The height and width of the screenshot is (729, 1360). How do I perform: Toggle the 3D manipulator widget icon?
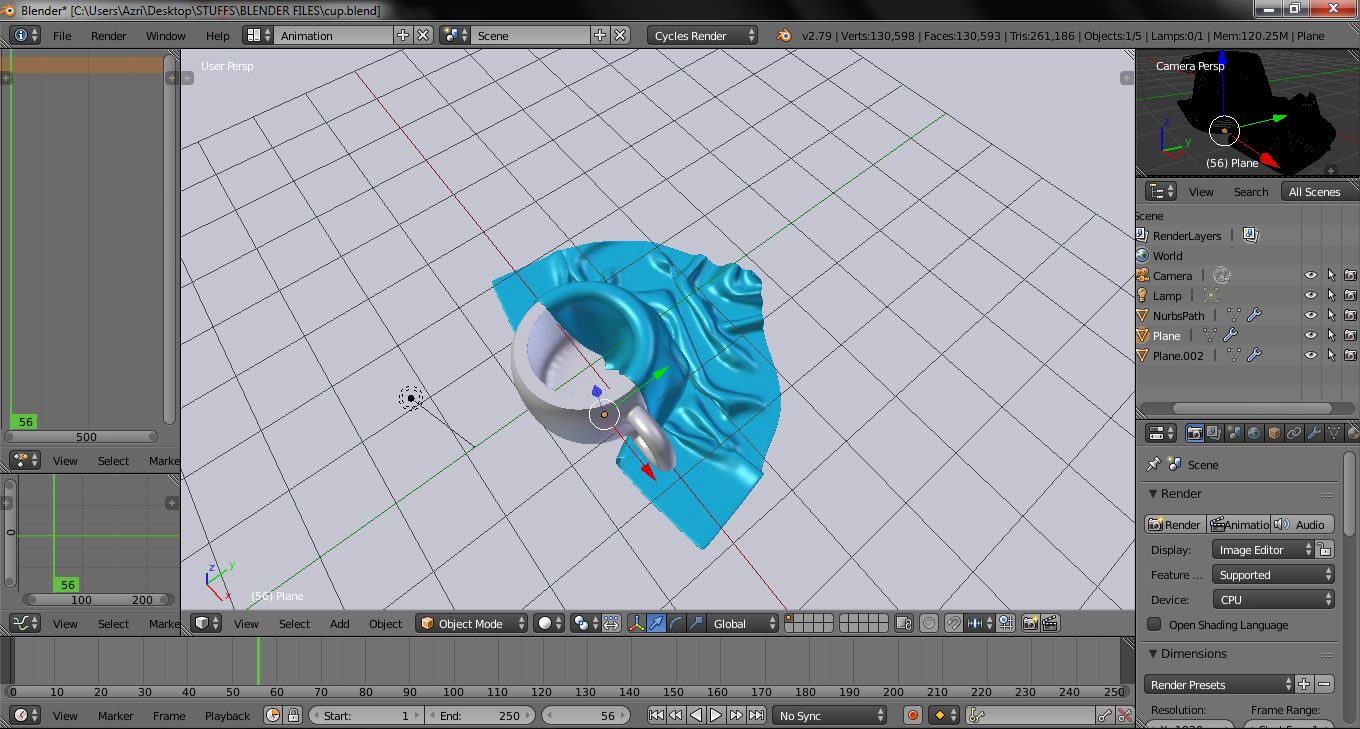(x=637, y=623)
